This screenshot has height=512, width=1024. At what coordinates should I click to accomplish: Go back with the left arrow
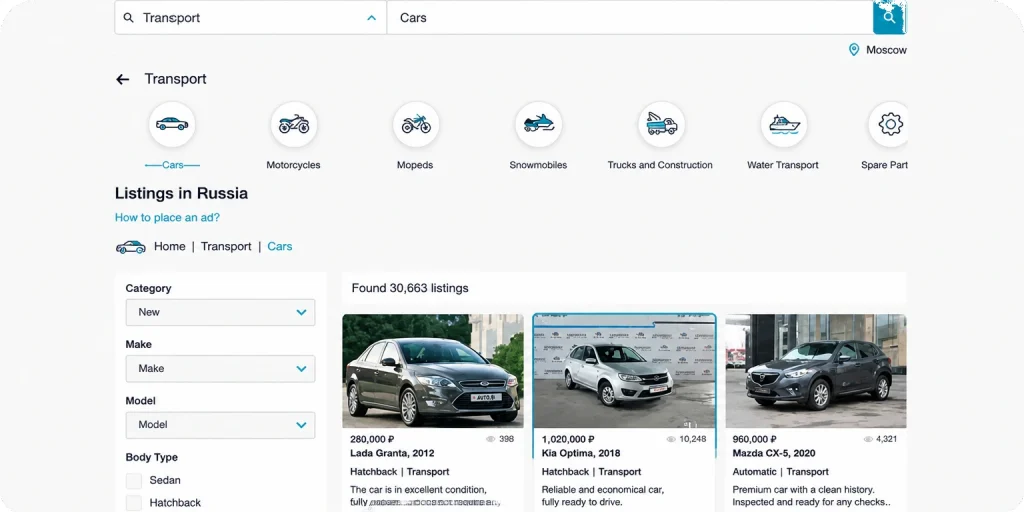pyautogui.click(x=122, y=79)
